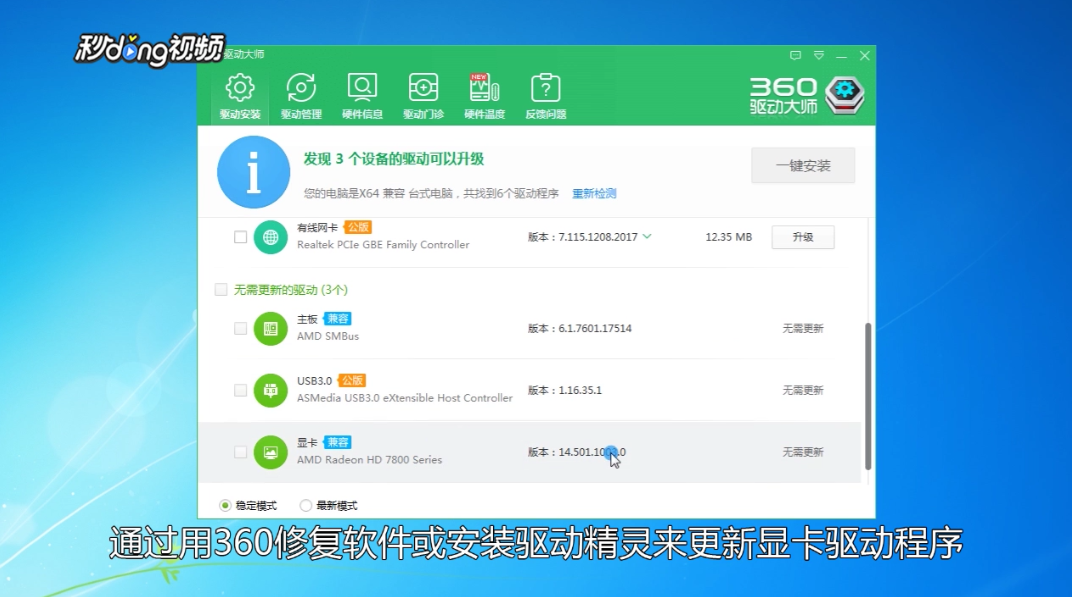Click the 显卡 AMD Radeon device icon
The height and width of the screenshot is (597, 1072).
(x=271, y=452)
